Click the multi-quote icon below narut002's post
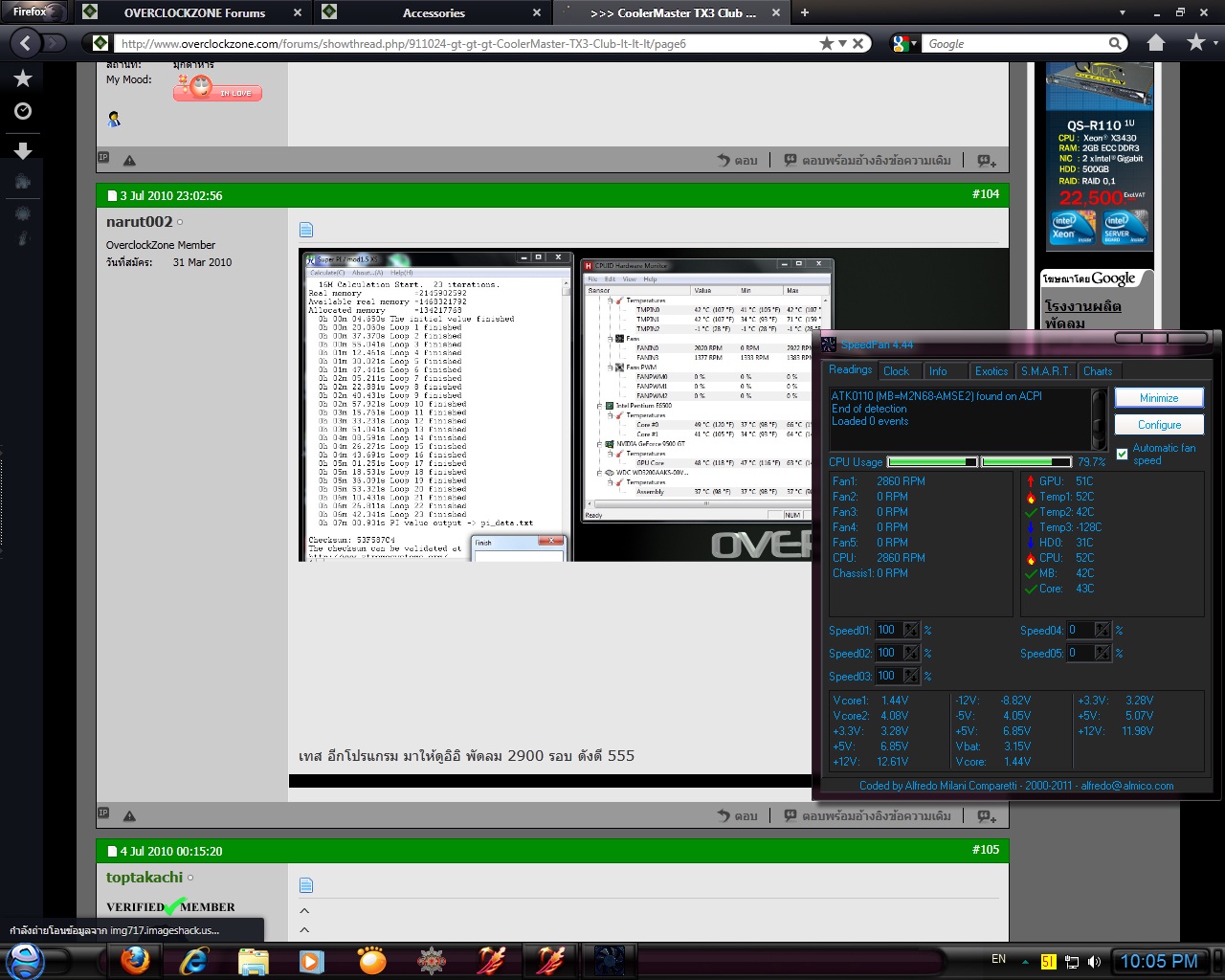This screenshot has height=980, width=1225. pos(987,816)
